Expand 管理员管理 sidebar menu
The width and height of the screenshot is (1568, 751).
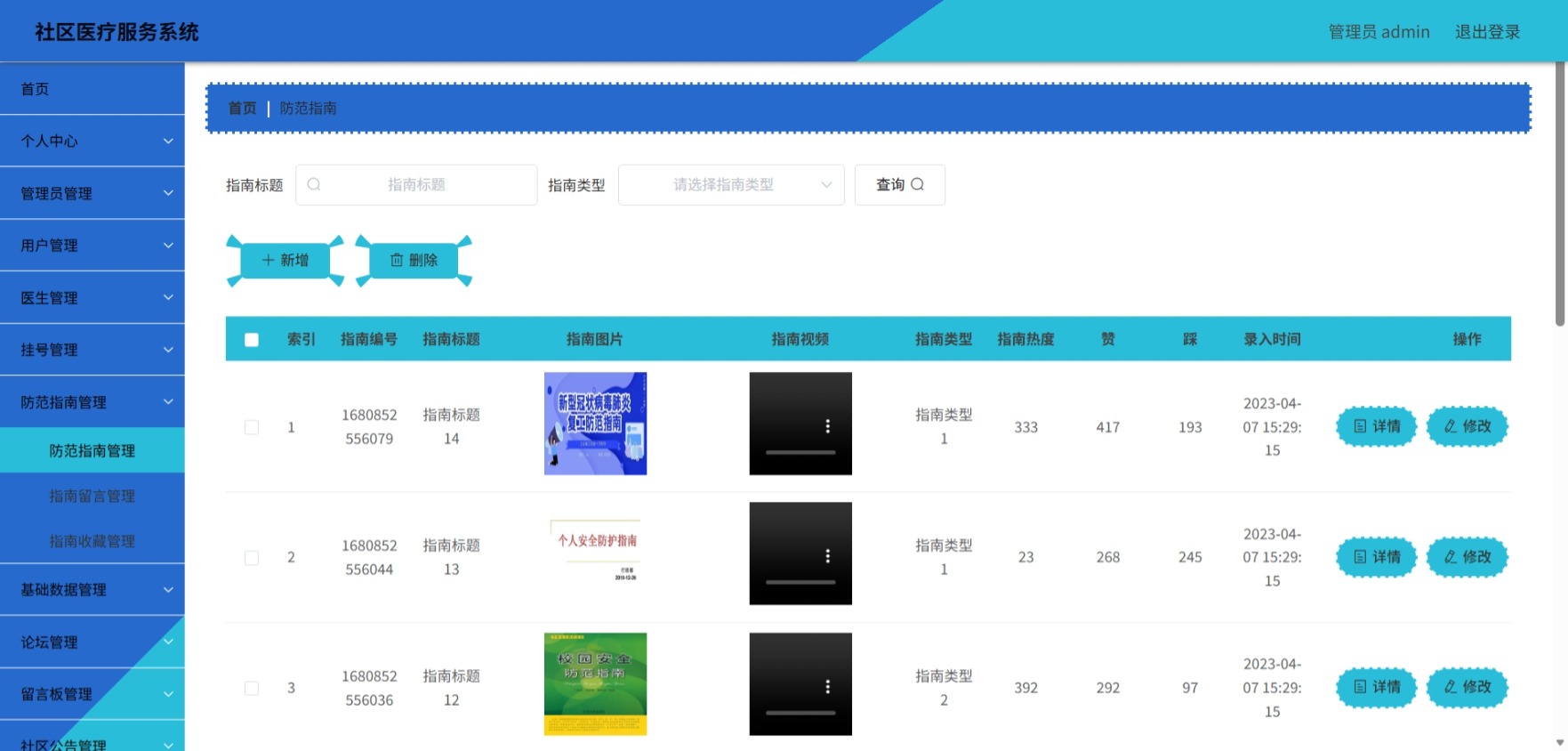coord(92,193)
